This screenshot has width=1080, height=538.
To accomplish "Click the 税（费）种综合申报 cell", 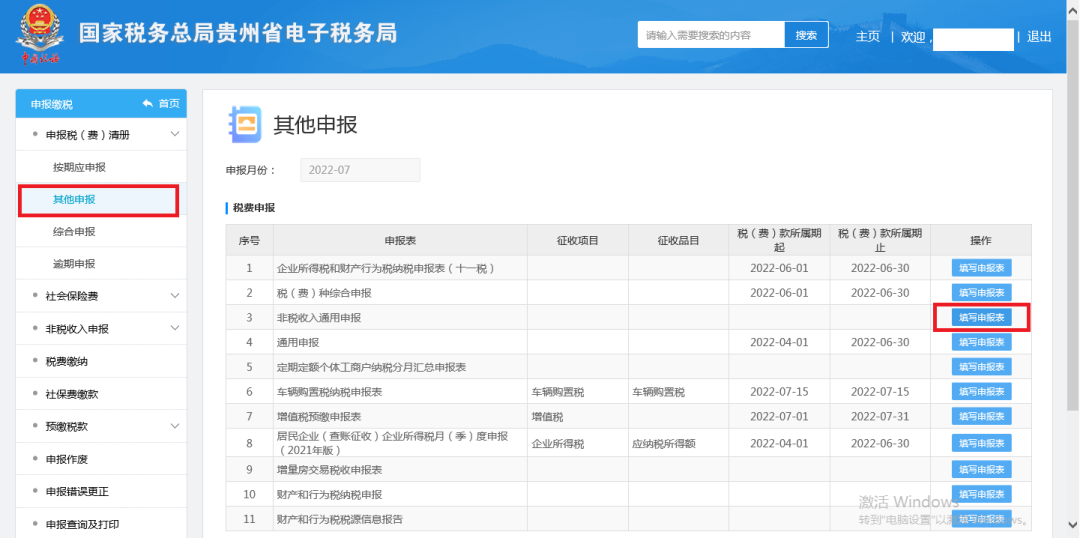I will 400,293.
